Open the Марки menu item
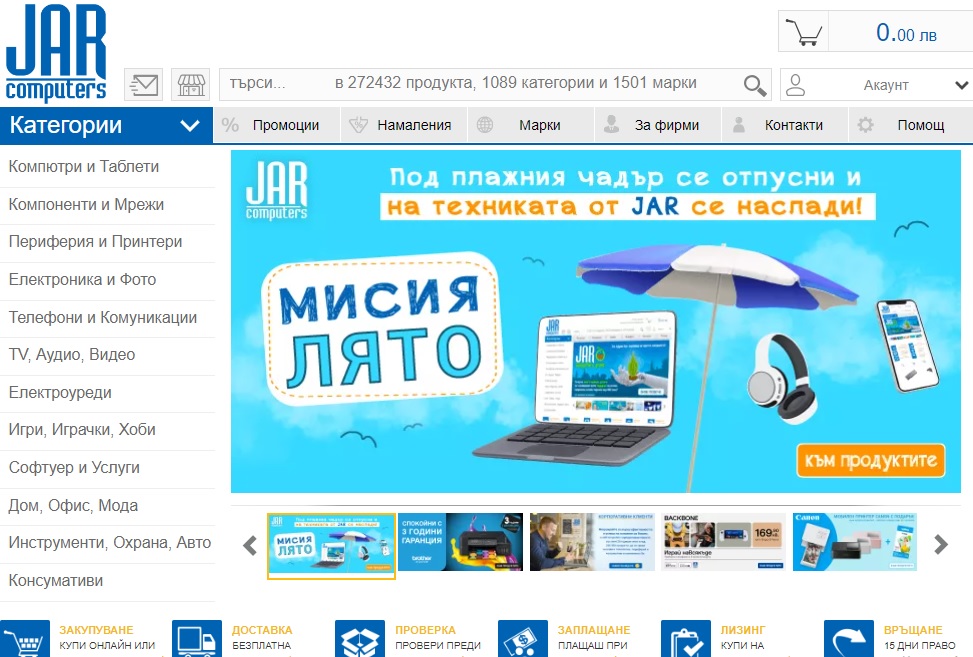The width and height of the screenshot is (973, 657). tap(531, 125)
